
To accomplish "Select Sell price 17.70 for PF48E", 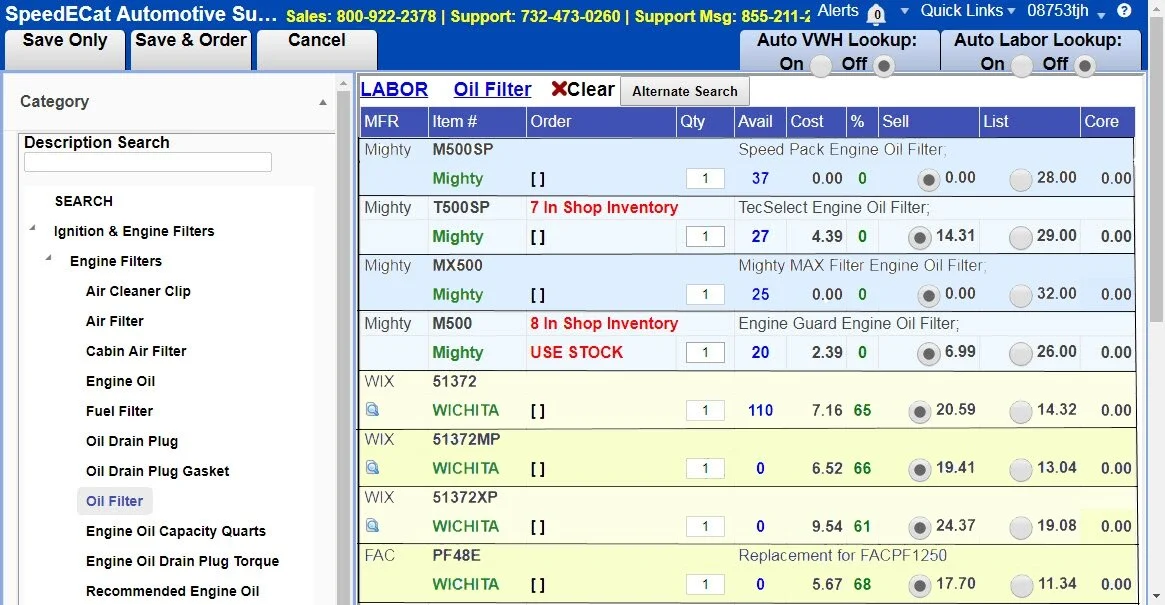I will tap(919, 586).
